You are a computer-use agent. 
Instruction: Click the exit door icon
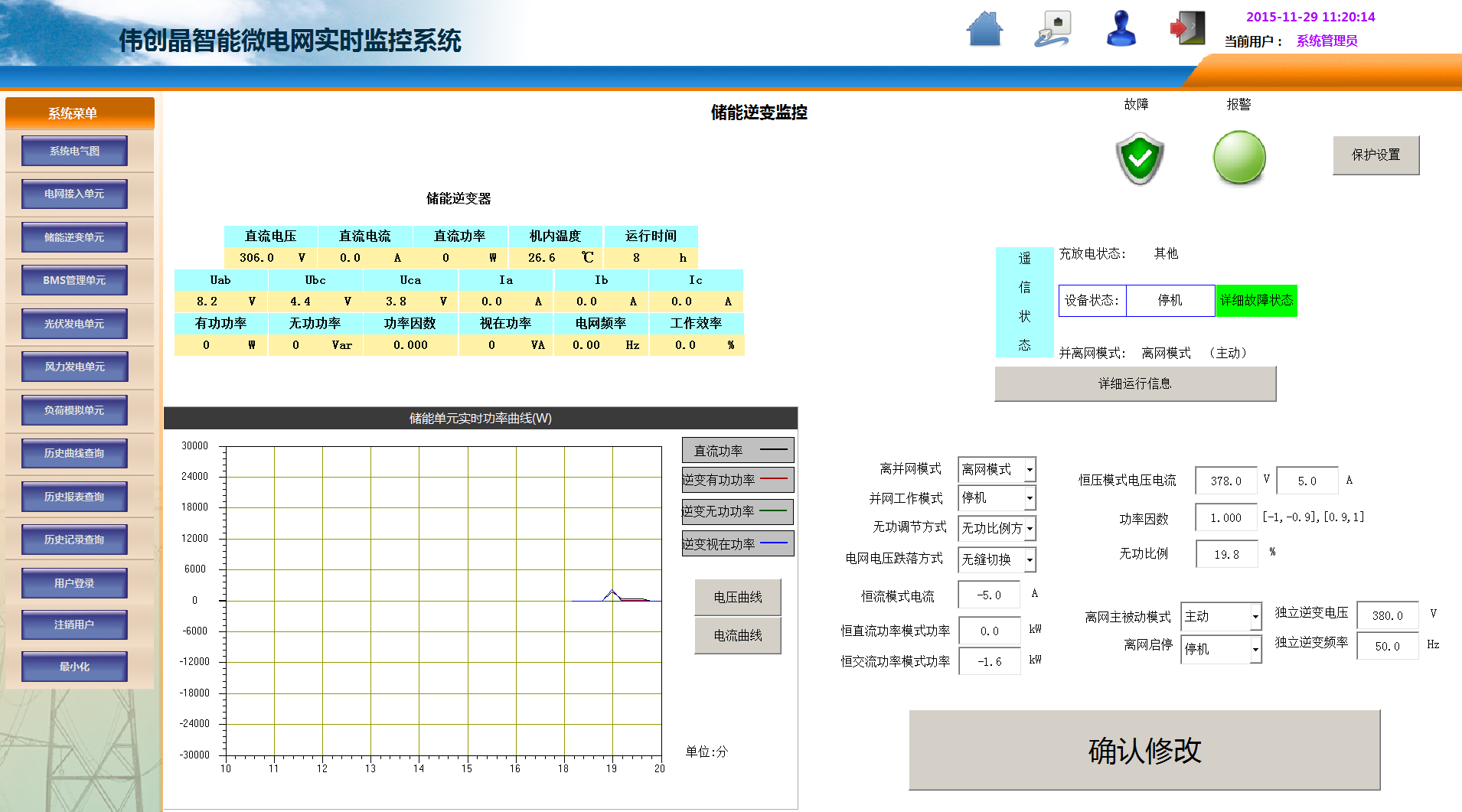pos(1187,29)
